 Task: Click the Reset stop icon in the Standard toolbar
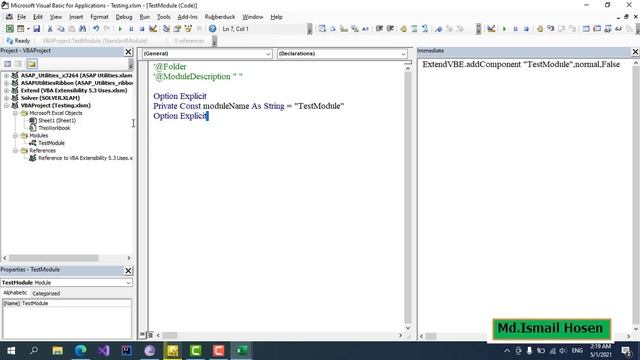point(142,29)
